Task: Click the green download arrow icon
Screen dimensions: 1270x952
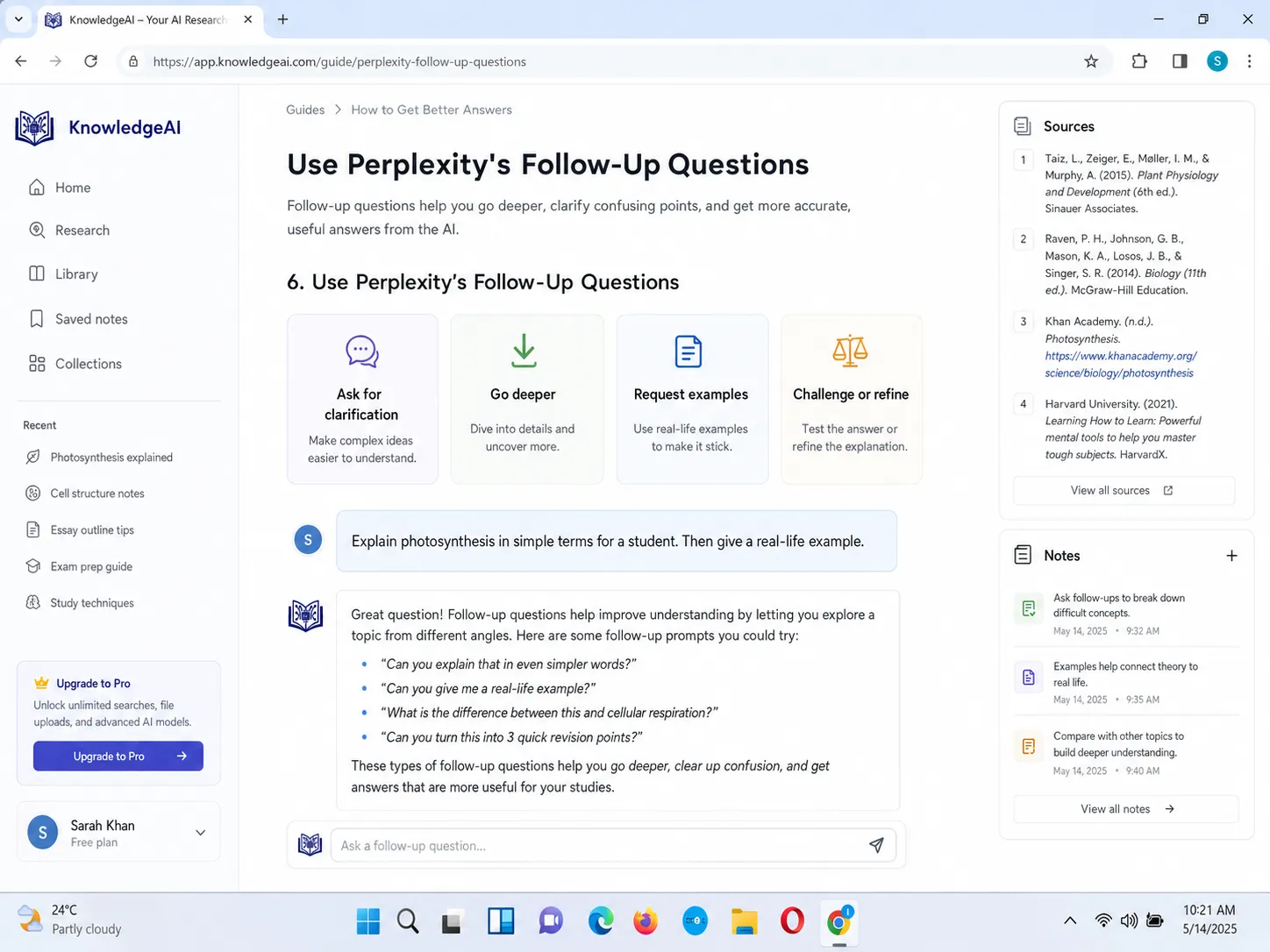Action: coord(524,351)
